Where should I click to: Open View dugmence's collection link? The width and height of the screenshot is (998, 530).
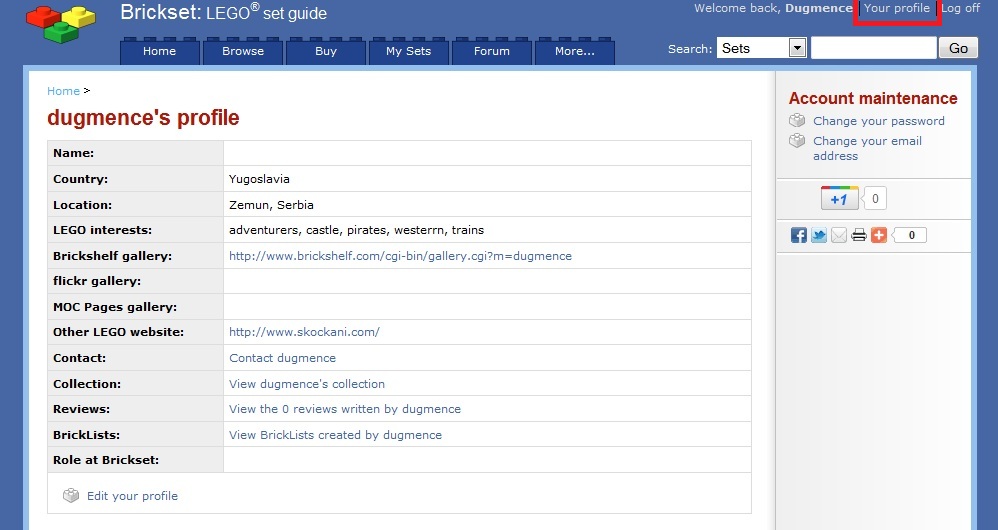(x=307, y=384)
